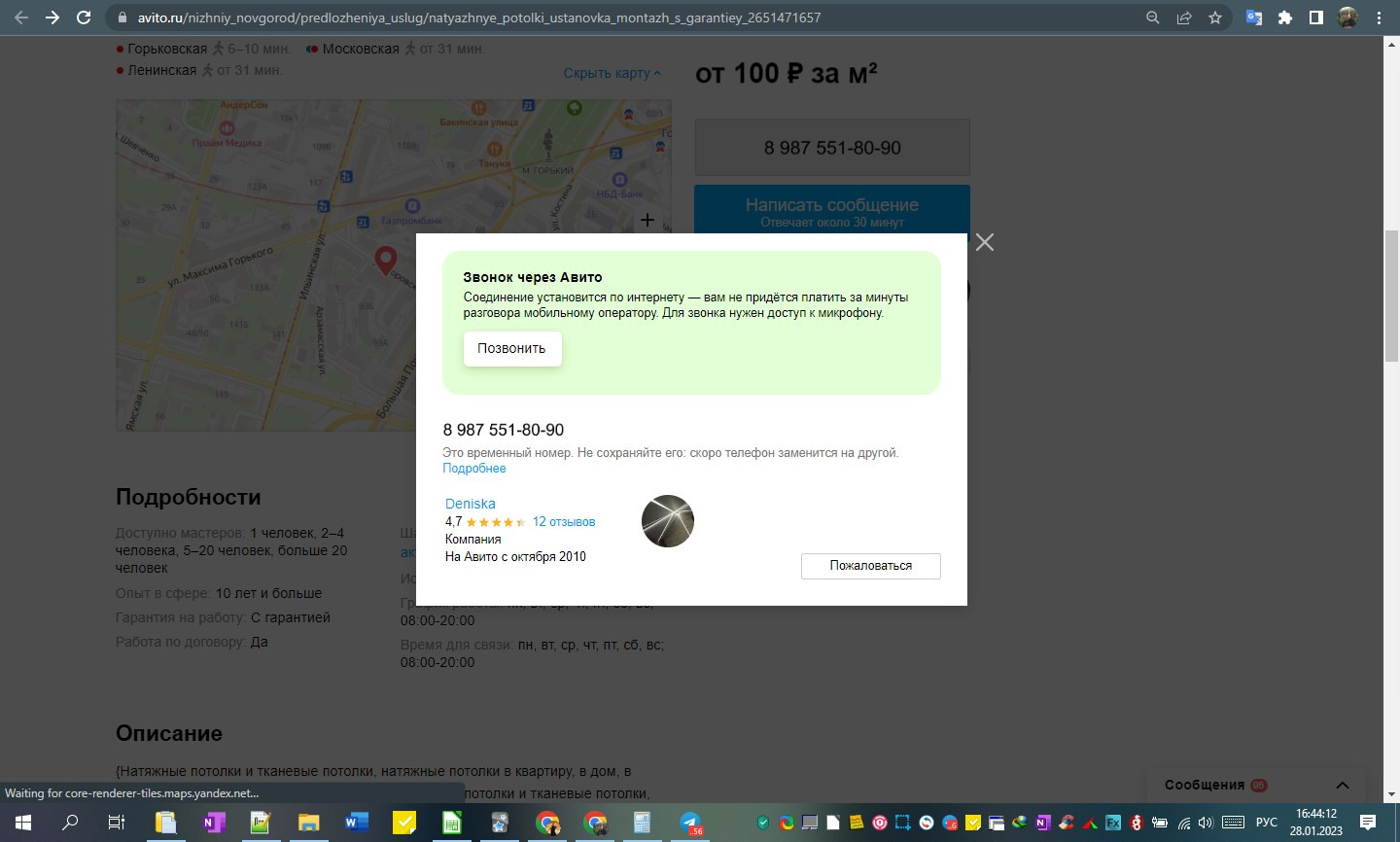The width and height of the screenshot is (1400, 842).
Task: Go back to the previous page
Action: (x=21, y=18)
